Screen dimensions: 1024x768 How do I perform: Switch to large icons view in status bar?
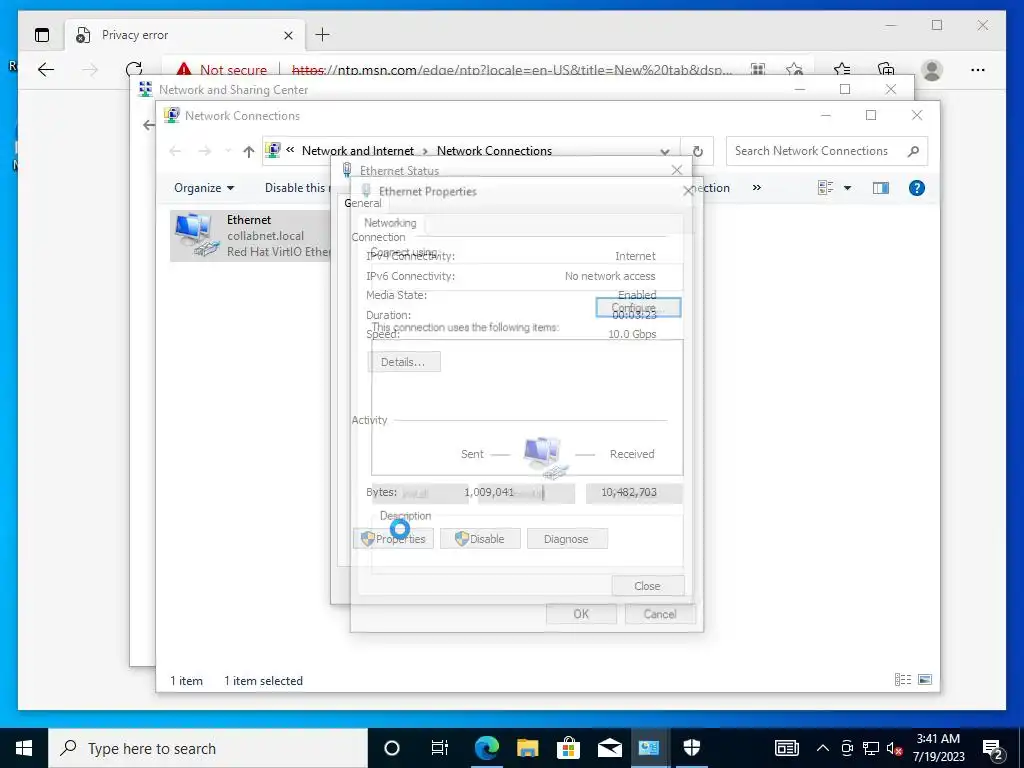click(925, 680)
